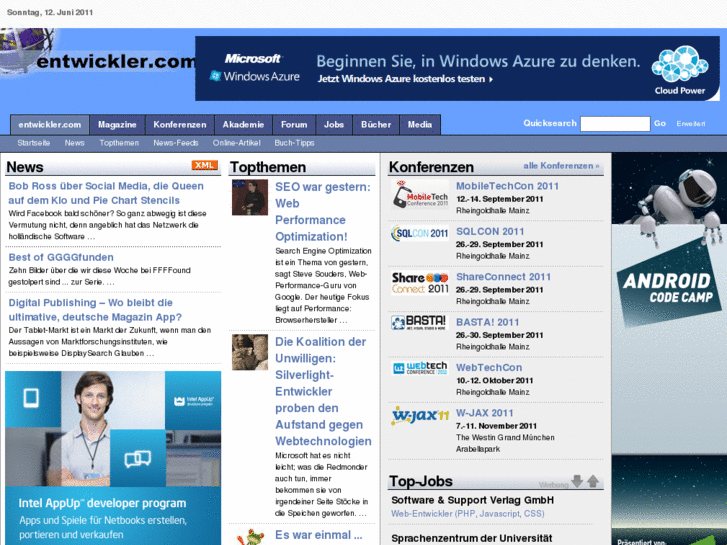Click the Windows Azure banner advertisement
This screenshot has height=545, width=727.
(456, 68)
